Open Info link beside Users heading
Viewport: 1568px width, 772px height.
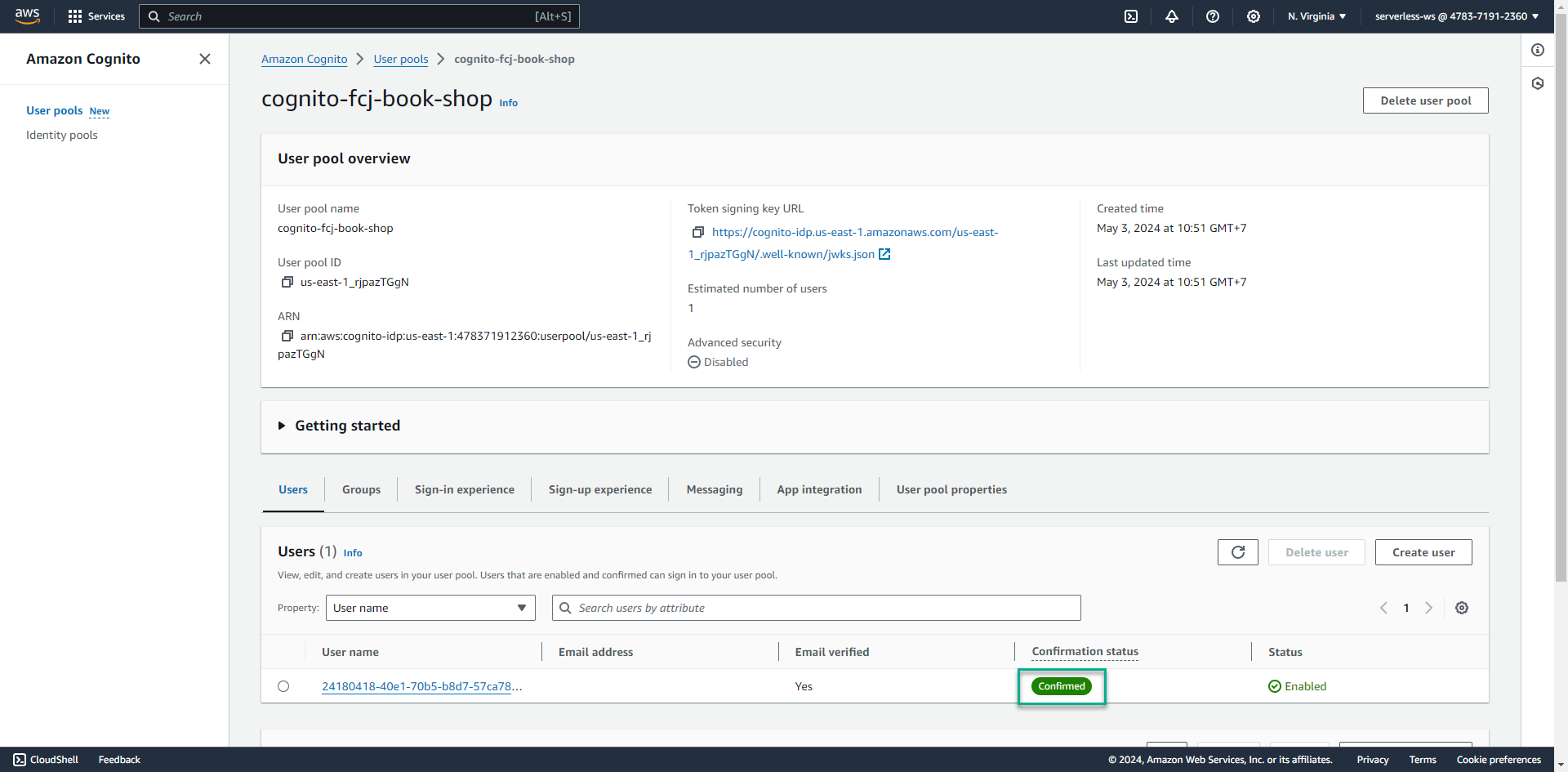353,553
